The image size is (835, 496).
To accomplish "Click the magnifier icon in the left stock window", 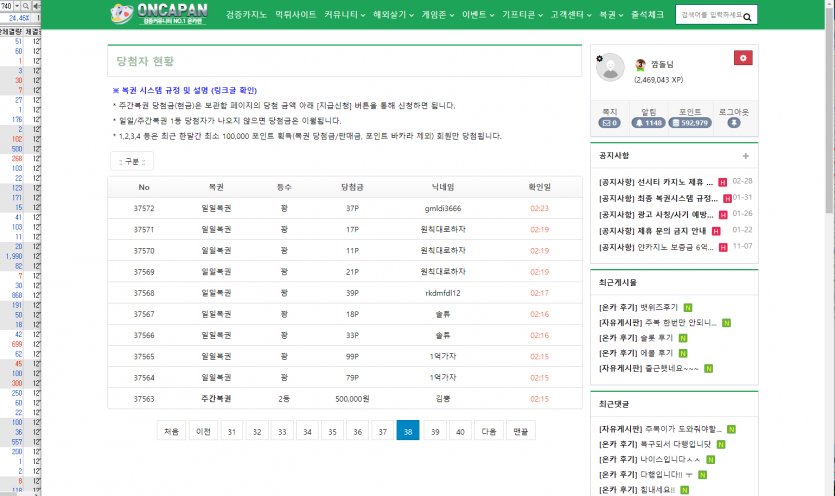I will 26,6.
